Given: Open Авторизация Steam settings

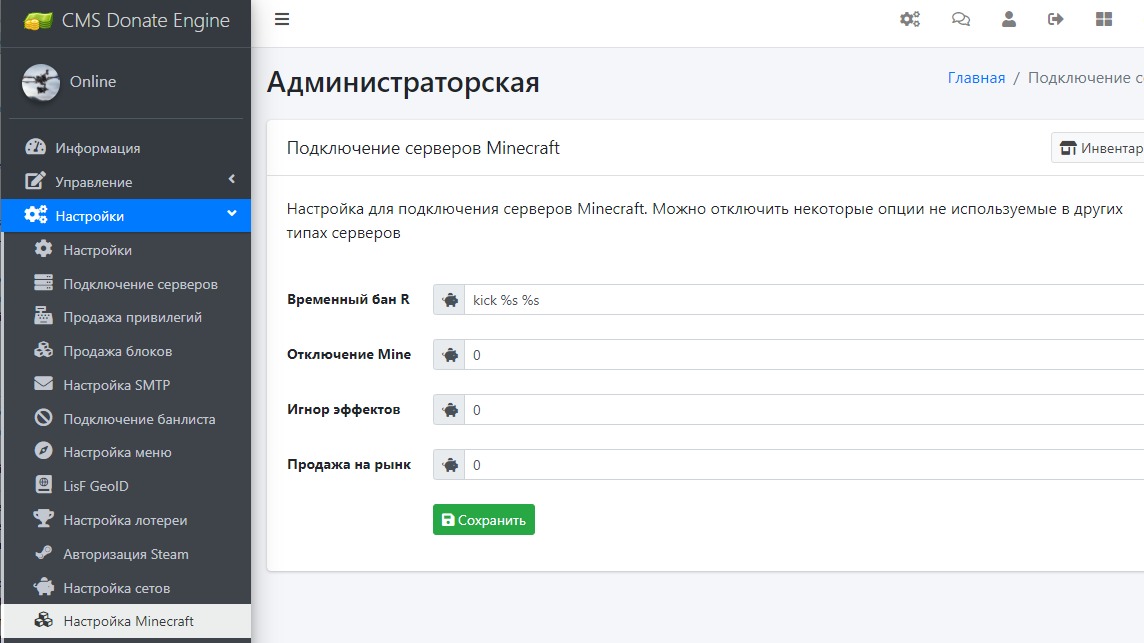Looking at the screenshot, I should tap(125, 554).
